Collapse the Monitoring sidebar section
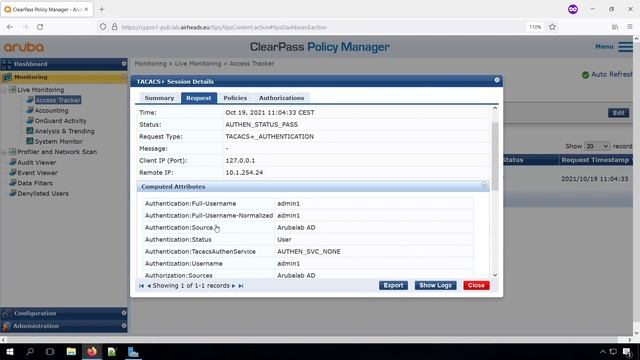Viewport: 640px width, 360px height. pos(124,76)
